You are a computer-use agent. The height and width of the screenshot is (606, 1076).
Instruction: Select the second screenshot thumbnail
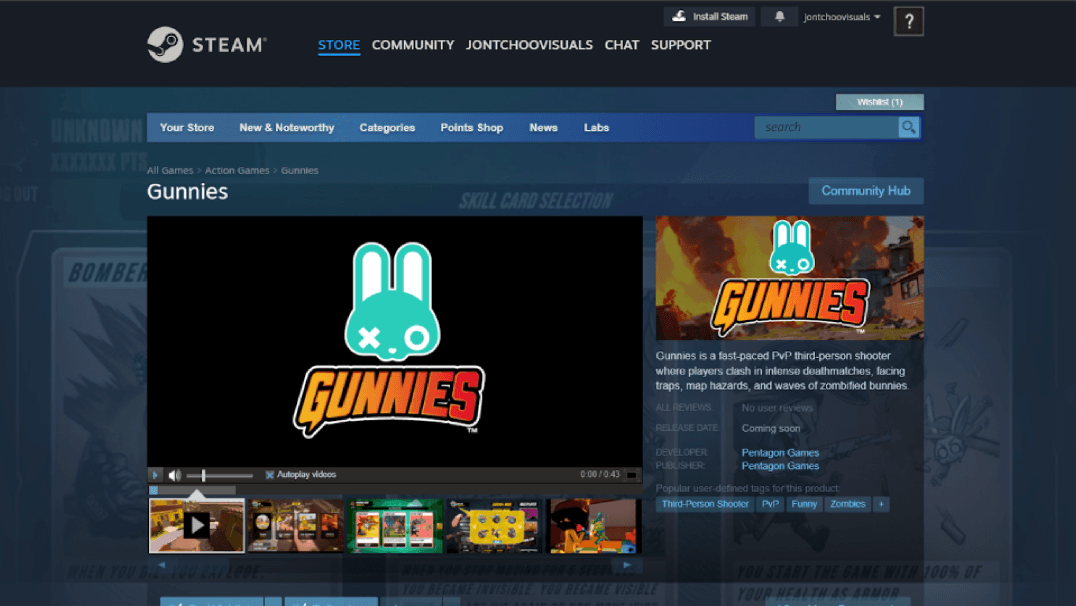[296, 526]
